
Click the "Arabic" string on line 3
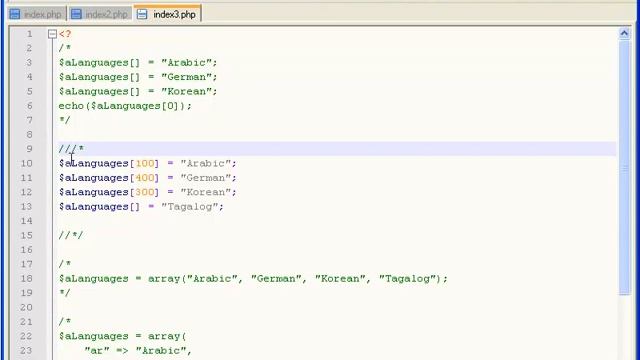click(x=187, y=63)
